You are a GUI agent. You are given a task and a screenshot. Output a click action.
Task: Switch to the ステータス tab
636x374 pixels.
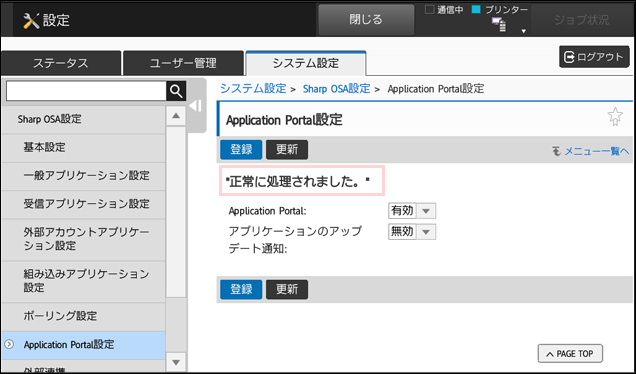[x=61, y=63]
